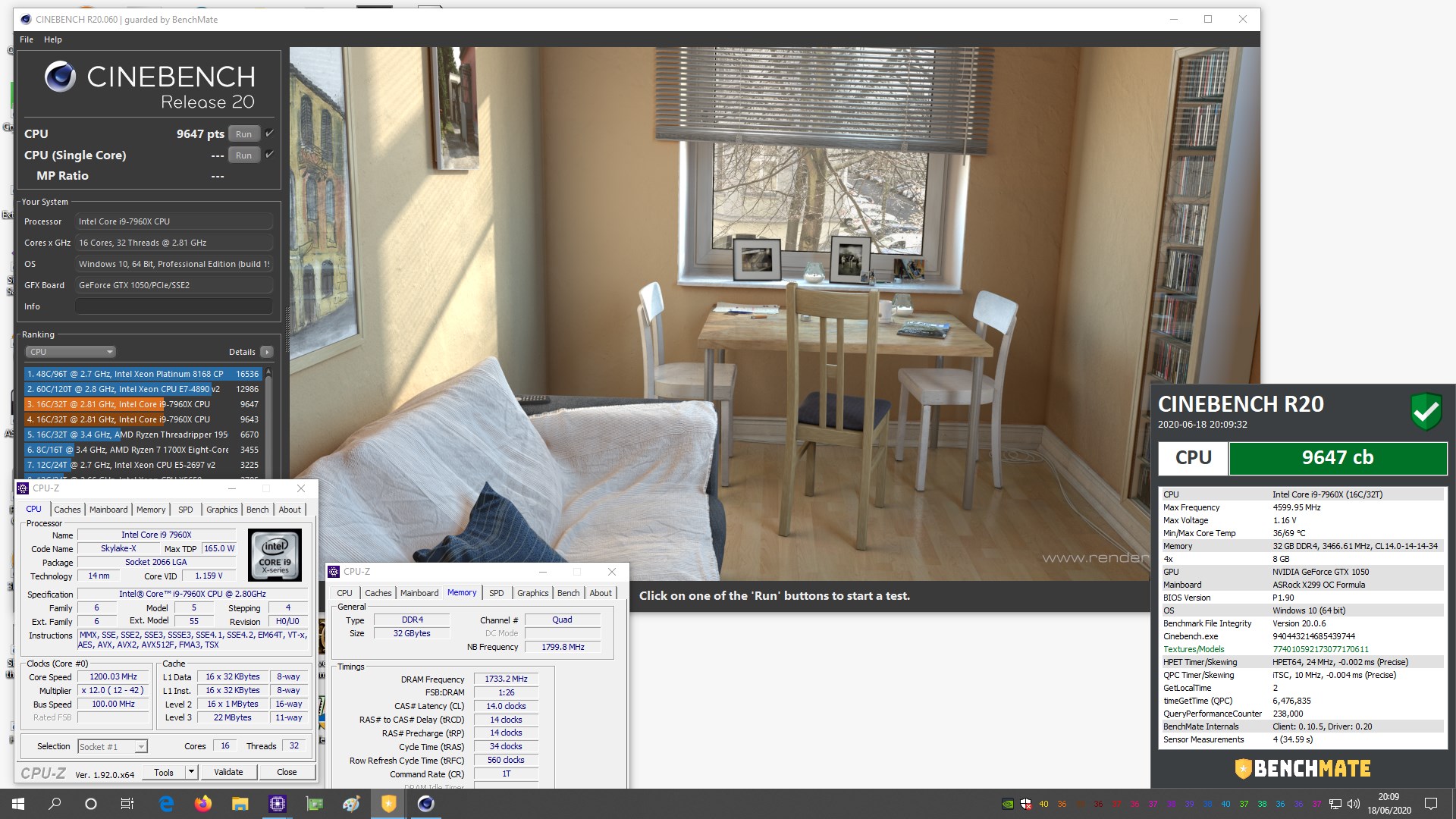Toggle the checkbox beside the CPU Run button

pos(269,133)
